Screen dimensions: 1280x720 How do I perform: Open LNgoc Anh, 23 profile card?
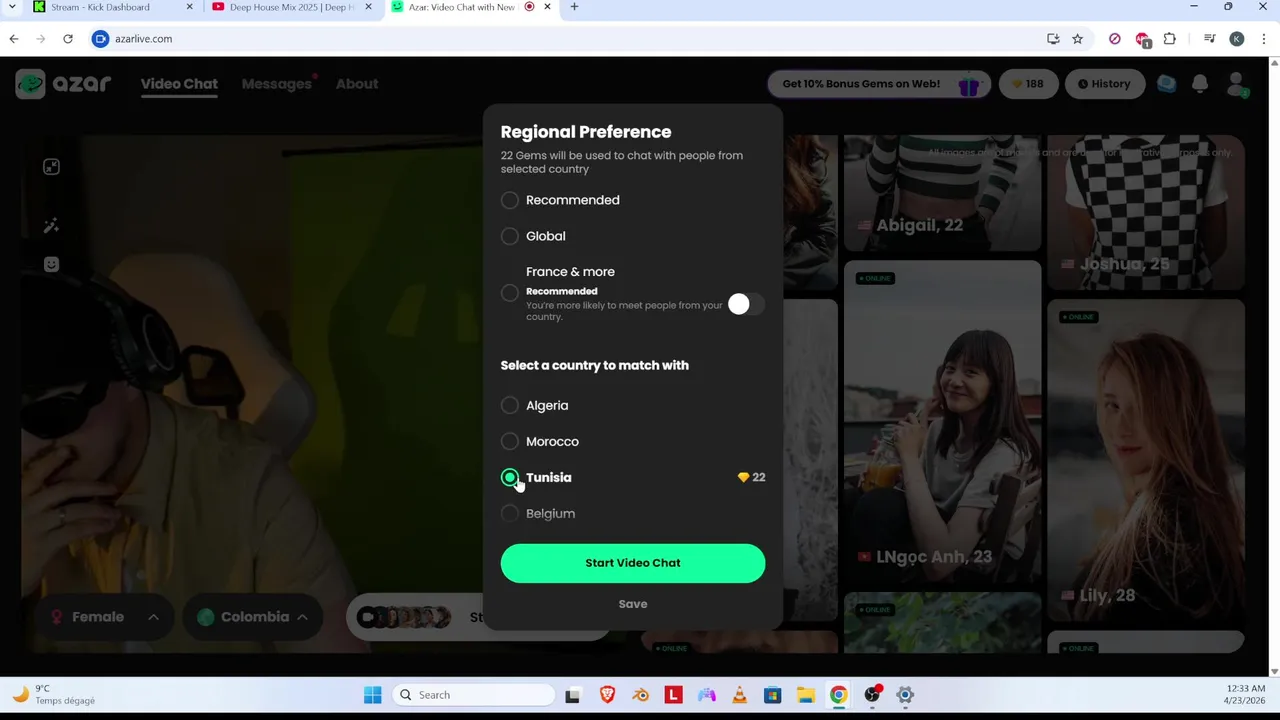click(942, 422)
